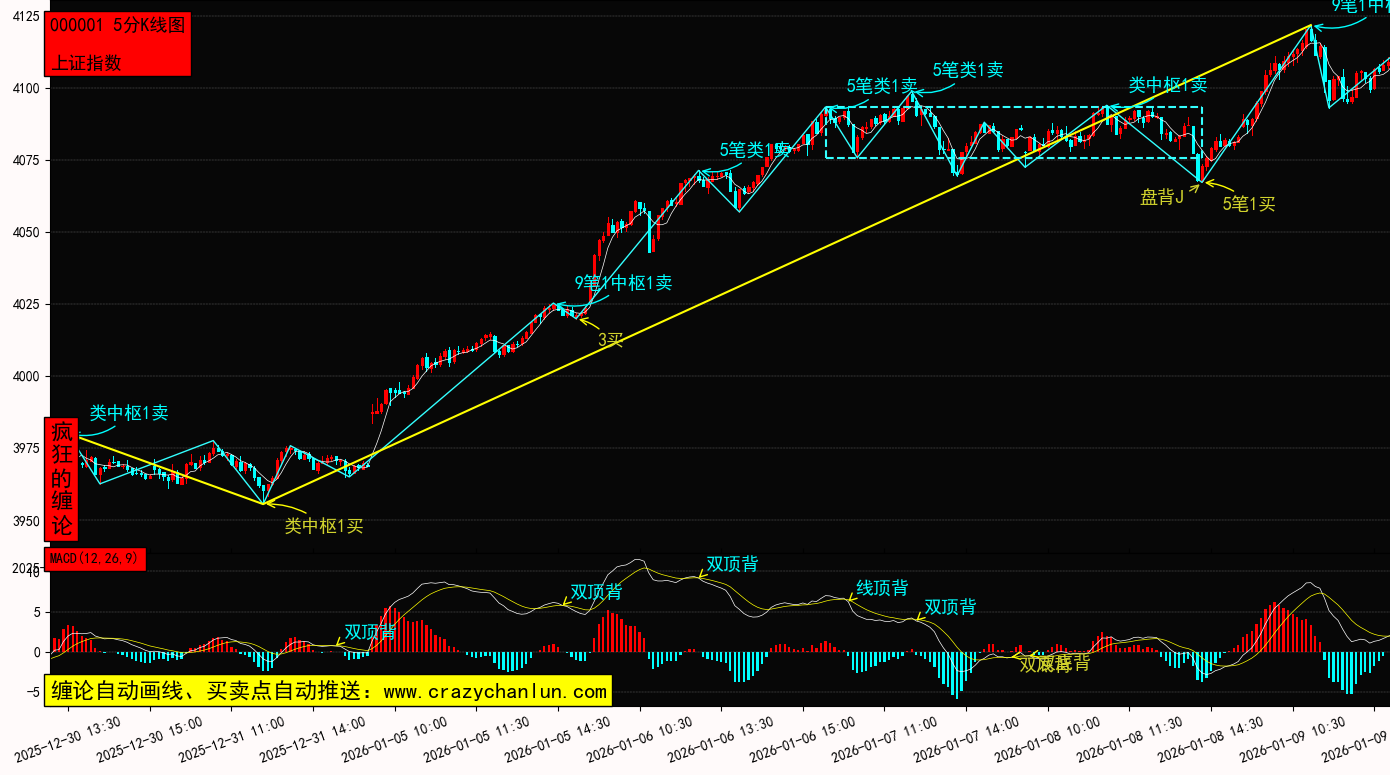Select the 盘背J signal label
This screenshot has height=775, width=1390.
click(1162, 197)
